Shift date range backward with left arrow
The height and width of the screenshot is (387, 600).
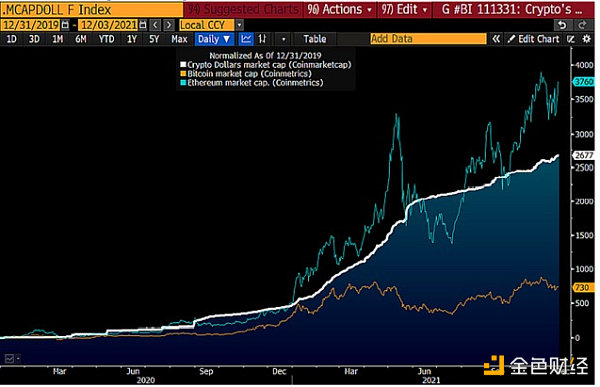click(x=155, y=25)
